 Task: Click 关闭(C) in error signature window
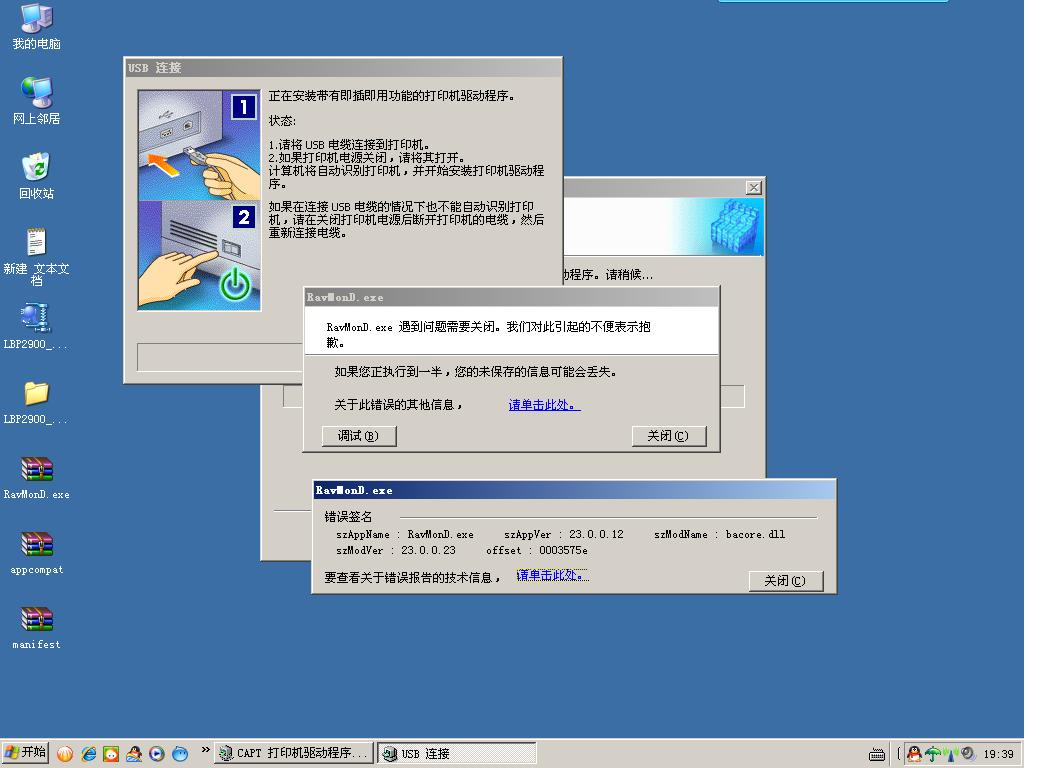pyautogui.click(x=786, y=581)
